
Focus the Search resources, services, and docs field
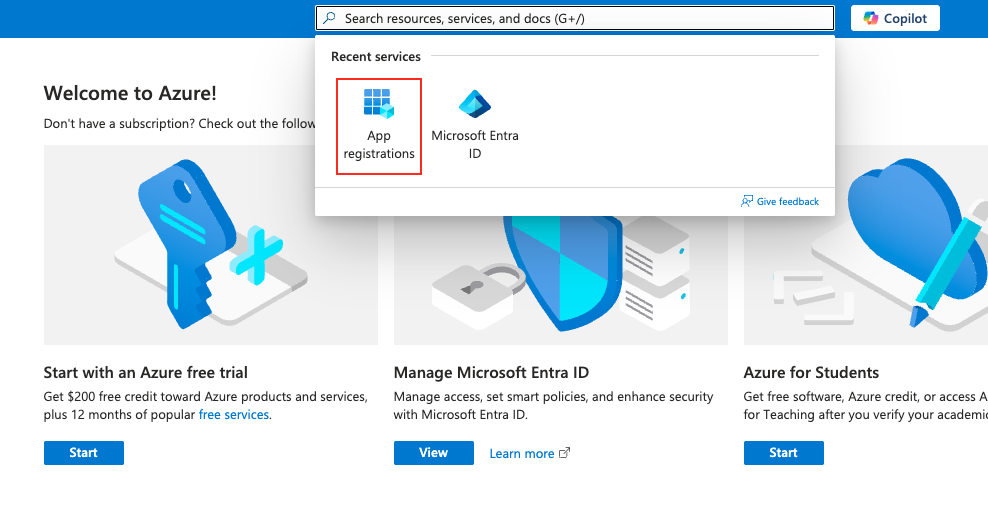click(x=580, y=18)
